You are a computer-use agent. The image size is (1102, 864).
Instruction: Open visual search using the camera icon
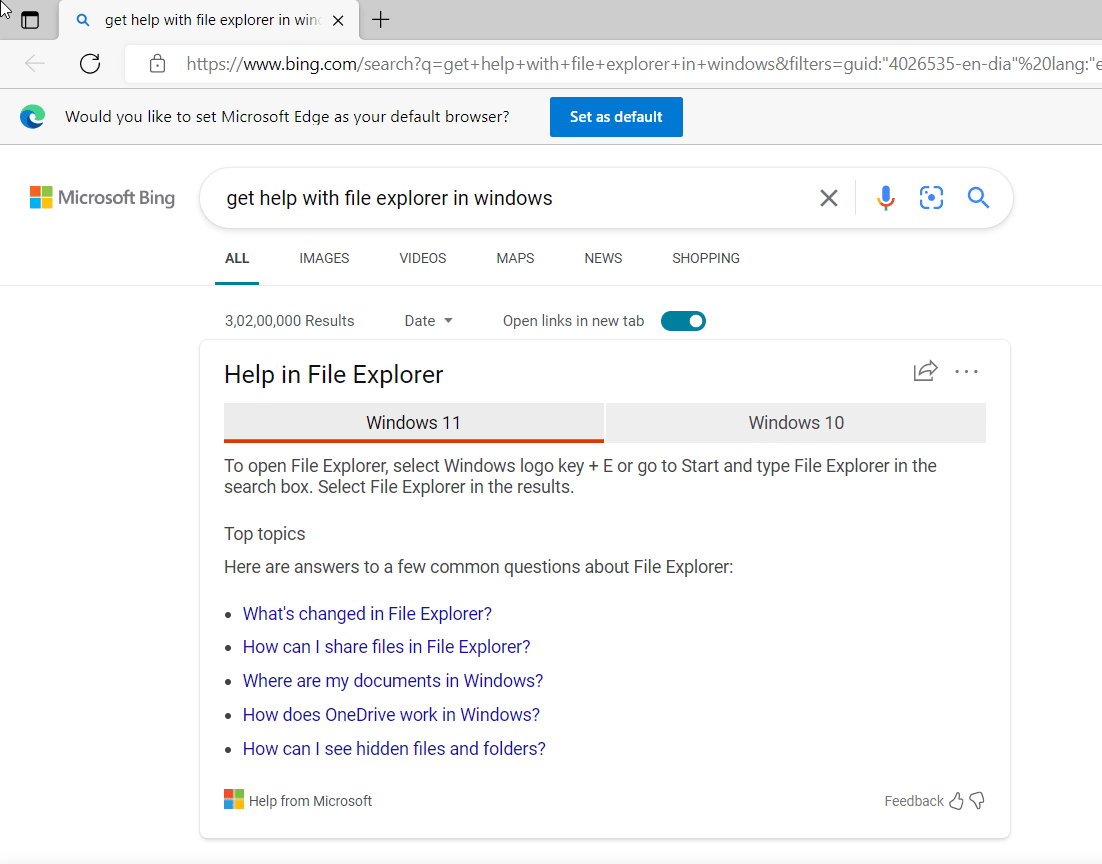coord(931,198)
